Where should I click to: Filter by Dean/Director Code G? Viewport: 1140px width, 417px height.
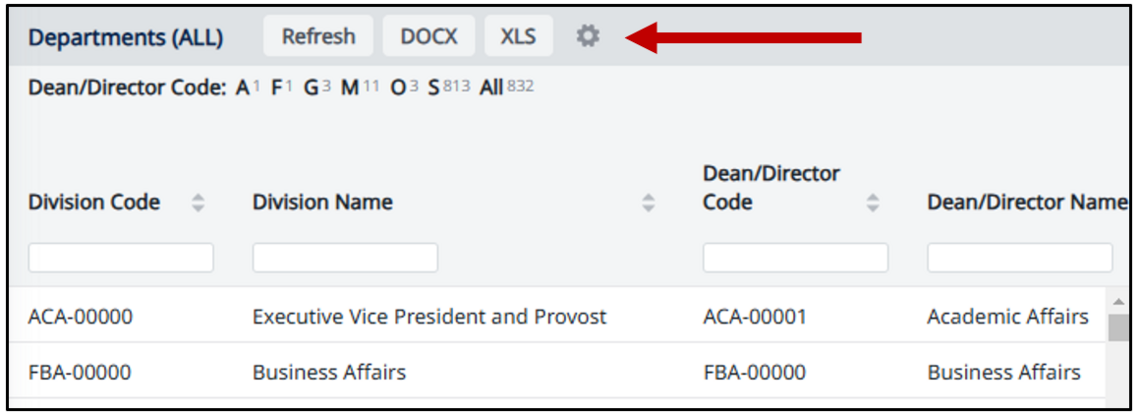point(311,88)
